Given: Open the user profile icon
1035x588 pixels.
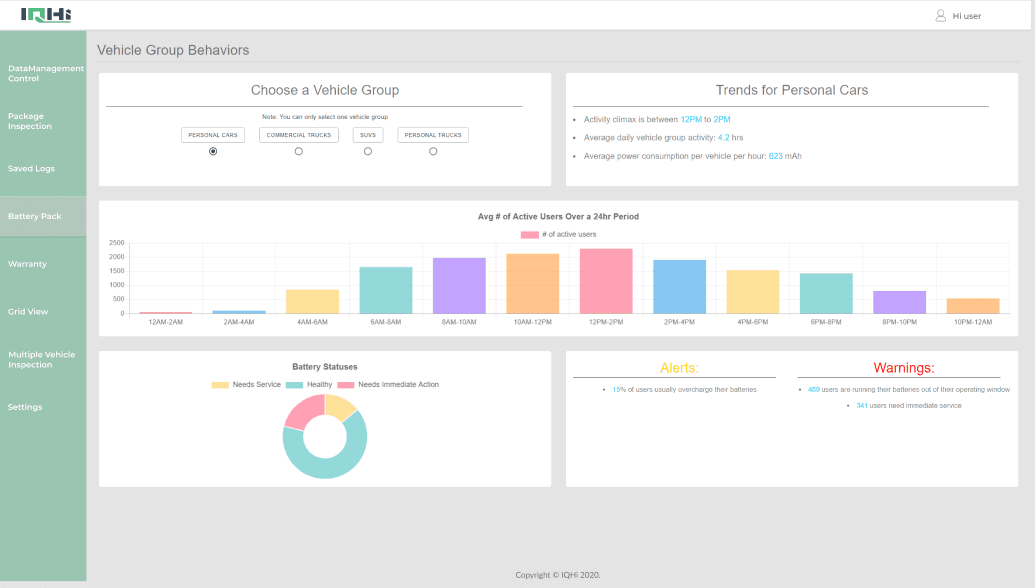Looking at the screenshot, I should (x=941, y=15).
